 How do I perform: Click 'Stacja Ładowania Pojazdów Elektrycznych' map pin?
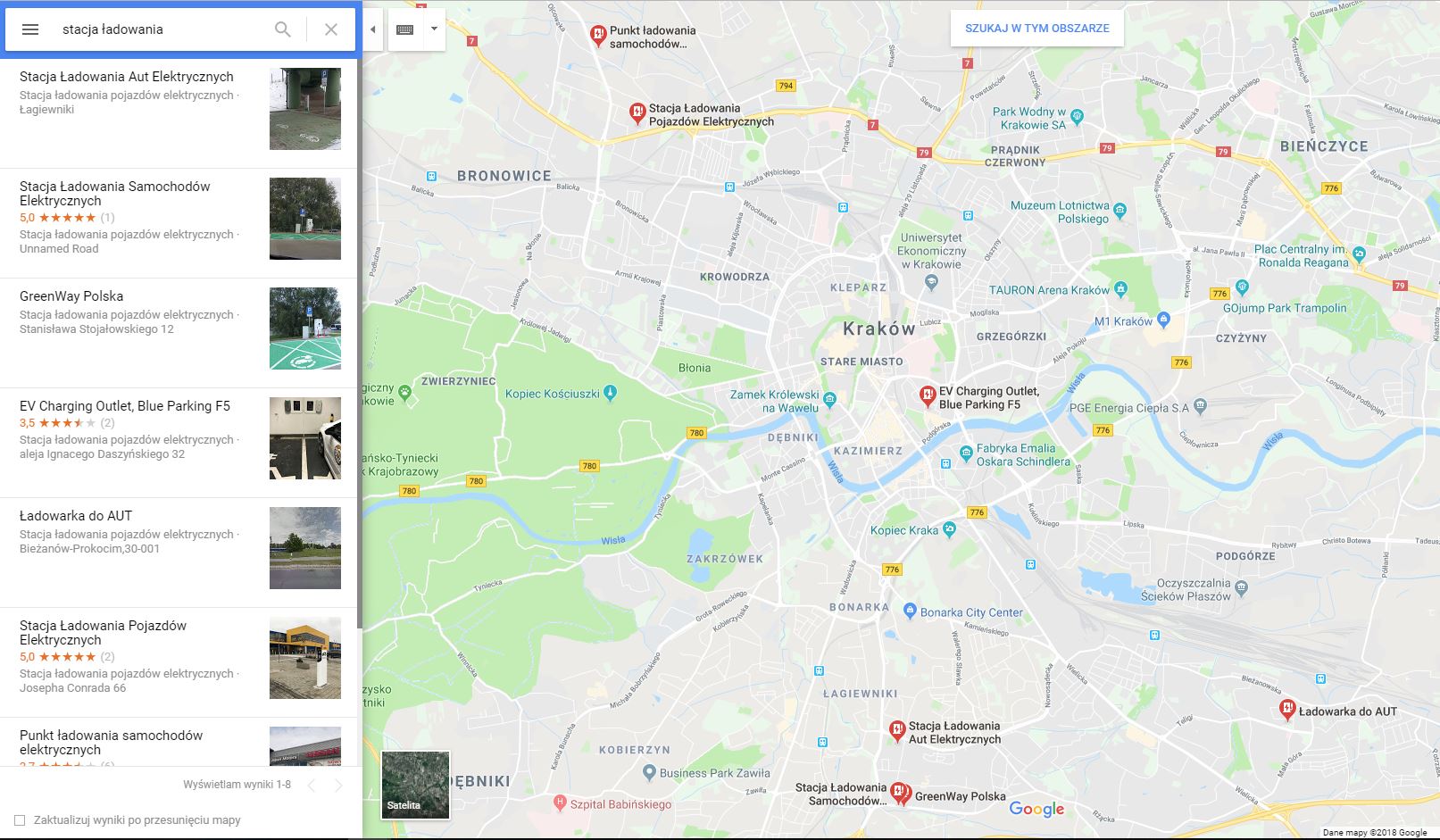pos(637,113)
